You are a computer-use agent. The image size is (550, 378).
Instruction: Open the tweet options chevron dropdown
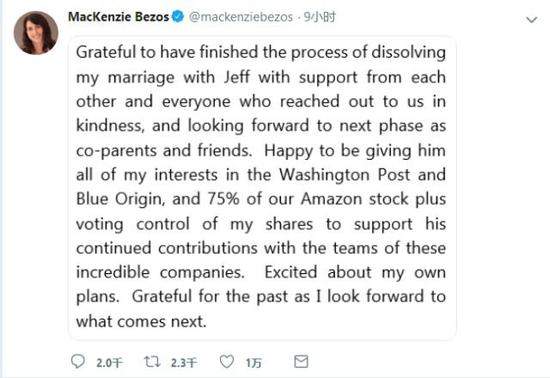click(532, 20)
